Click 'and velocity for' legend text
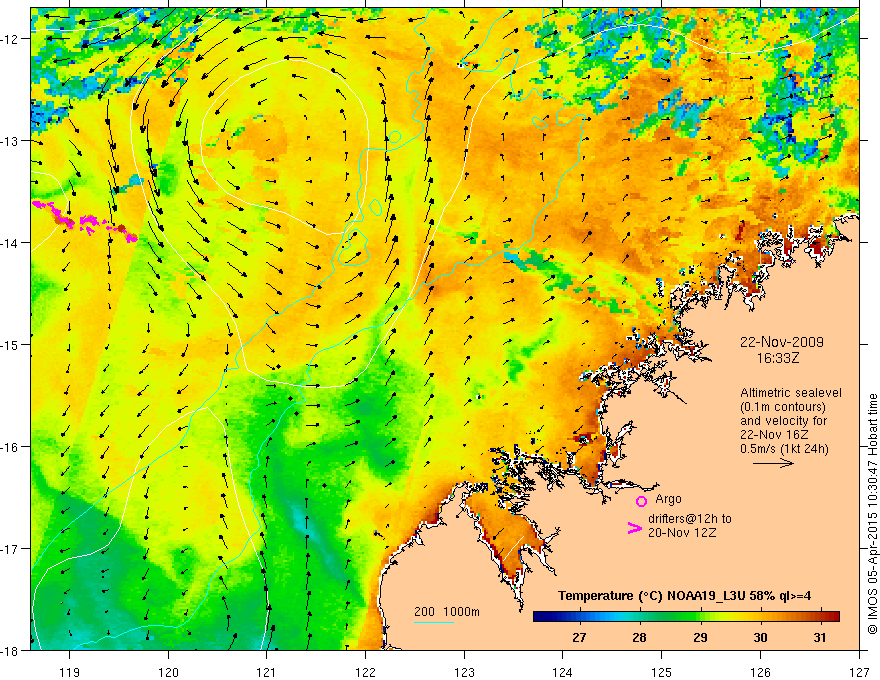The width and height of the screenshot is (880, 680). coord(783,421)
